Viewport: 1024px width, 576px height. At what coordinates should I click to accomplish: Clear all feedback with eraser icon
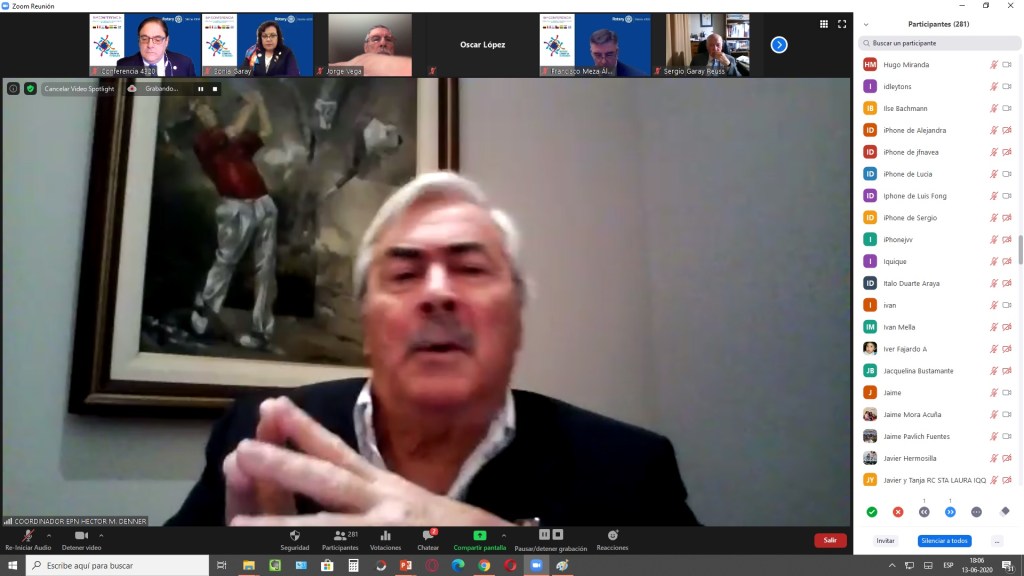(x=1004, y=512)
